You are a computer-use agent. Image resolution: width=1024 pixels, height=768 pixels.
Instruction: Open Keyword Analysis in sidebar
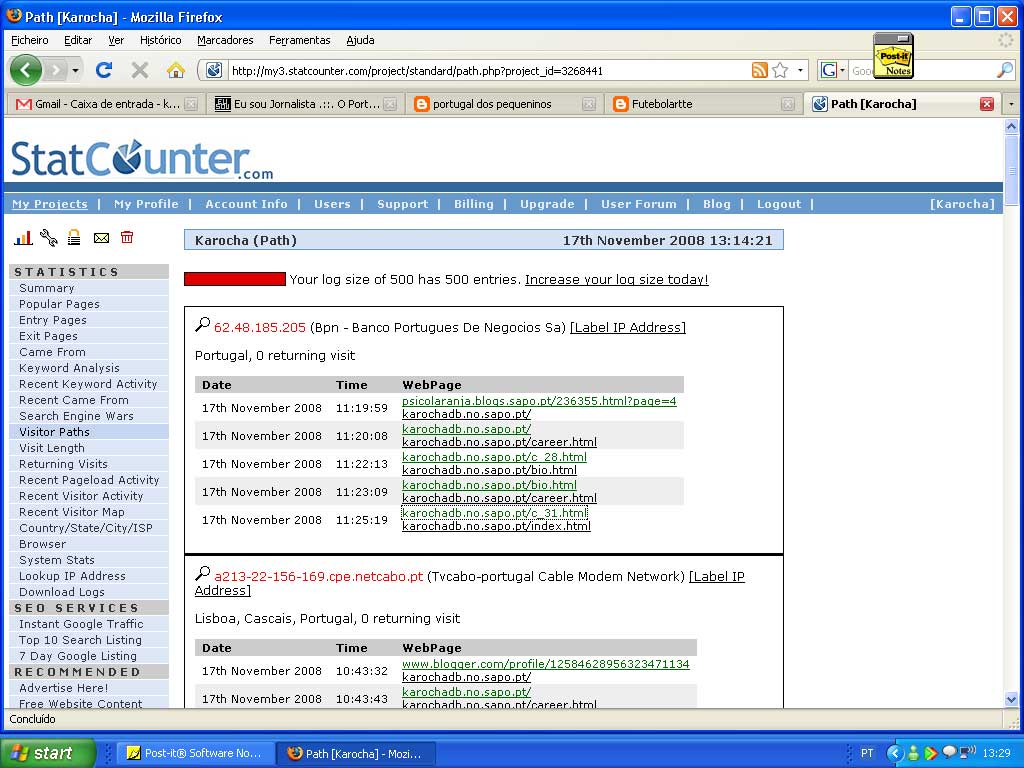tap(69, 368)
